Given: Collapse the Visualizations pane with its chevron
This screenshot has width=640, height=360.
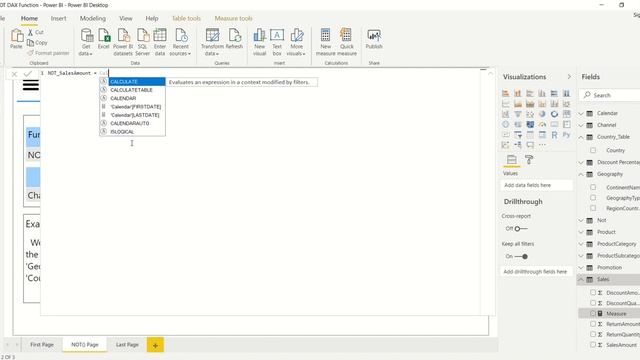Looking at the screenshot, I should point(569,77).
